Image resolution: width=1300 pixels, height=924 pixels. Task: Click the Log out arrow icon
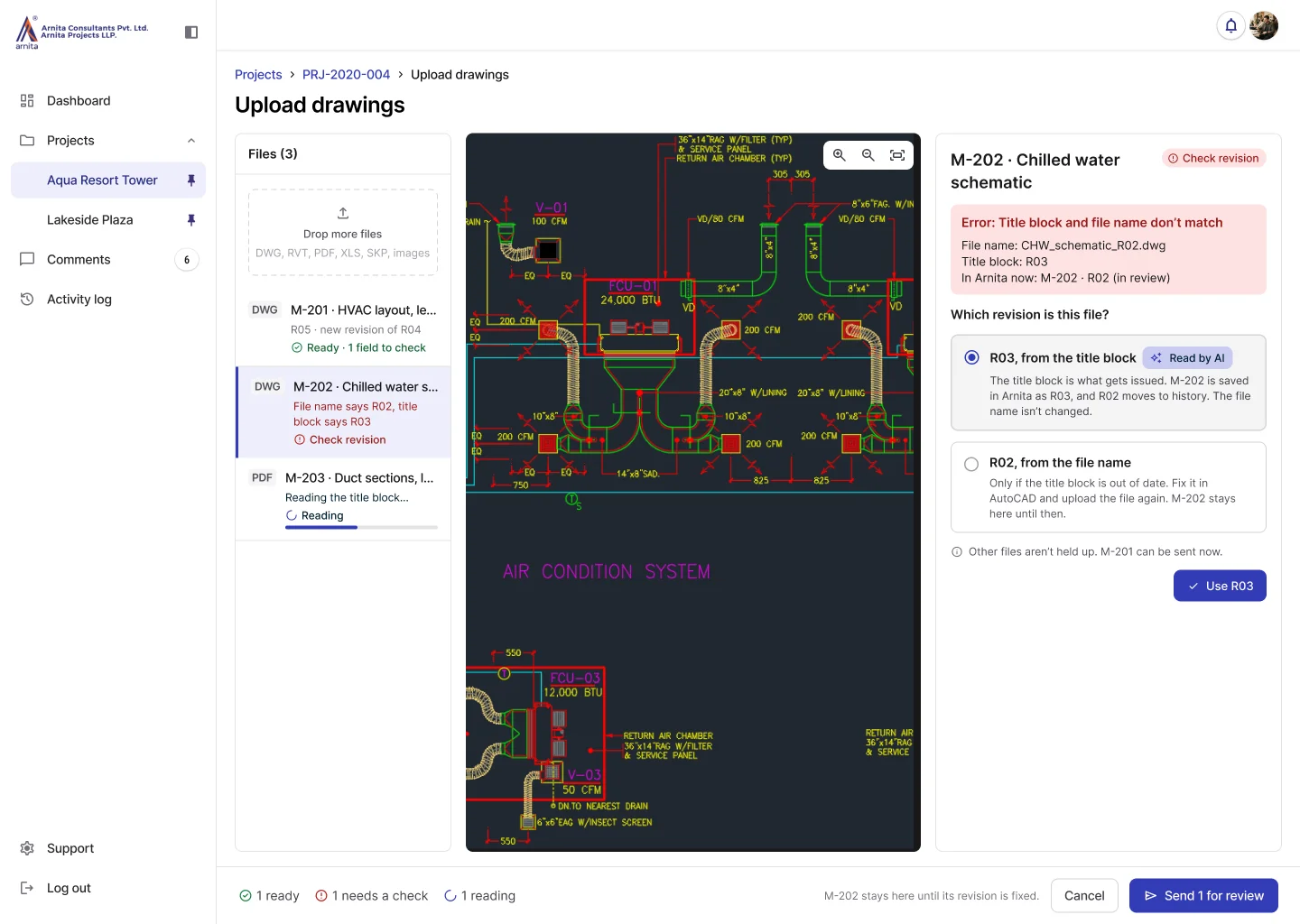pos(27,888)
